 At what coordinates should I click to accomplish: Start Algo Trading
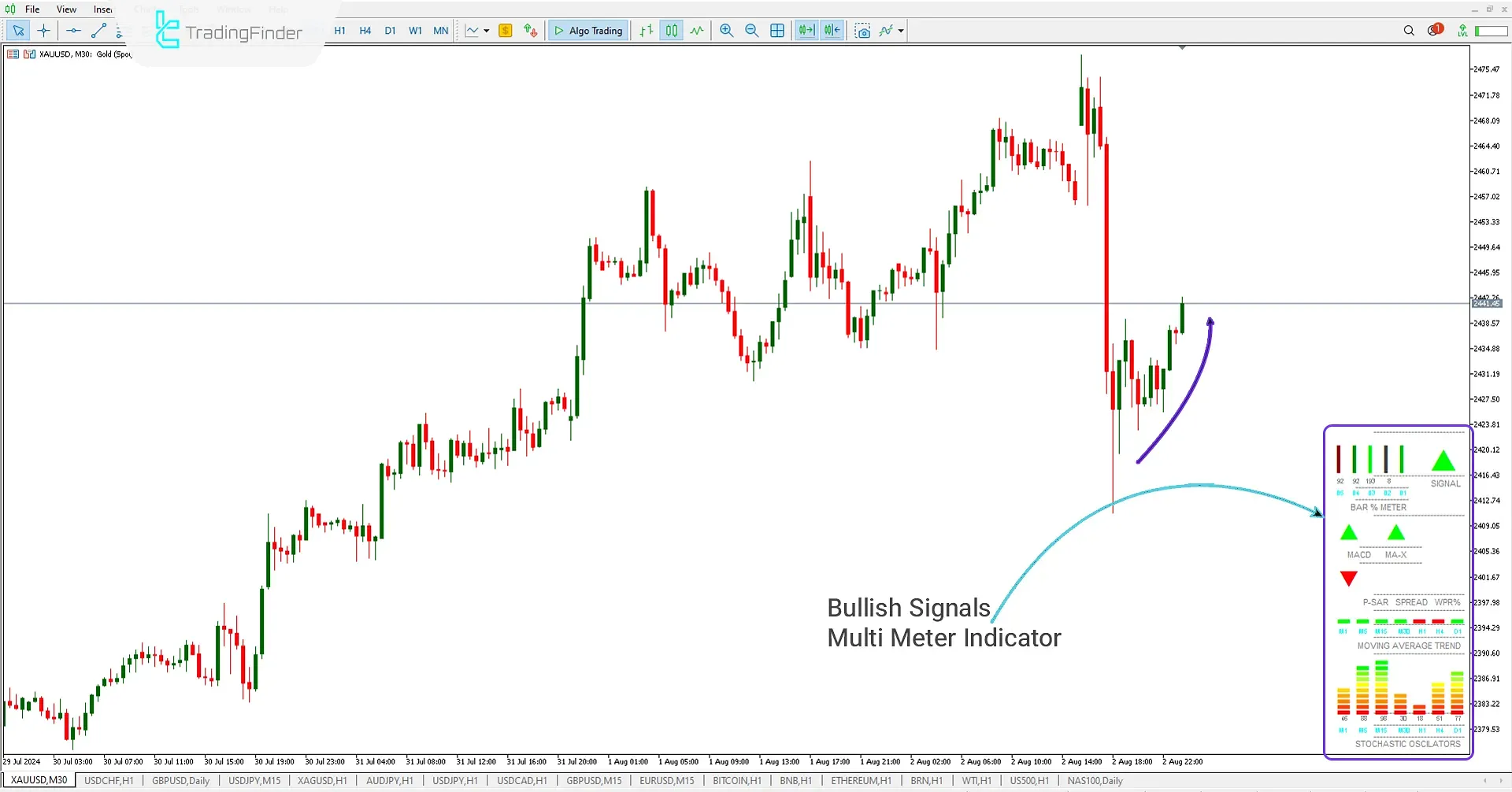coord(587,31)
